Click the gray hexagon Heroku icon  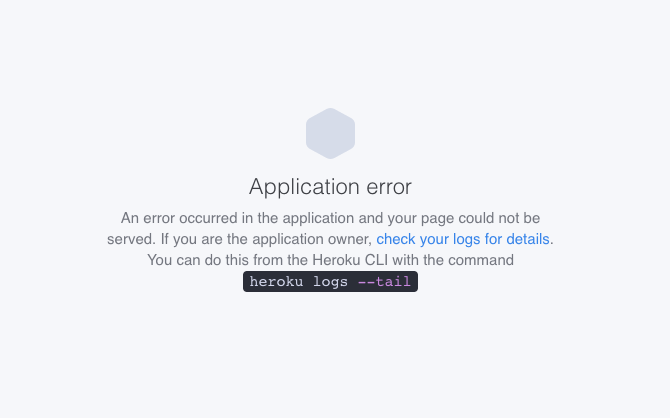pos(330,133)
